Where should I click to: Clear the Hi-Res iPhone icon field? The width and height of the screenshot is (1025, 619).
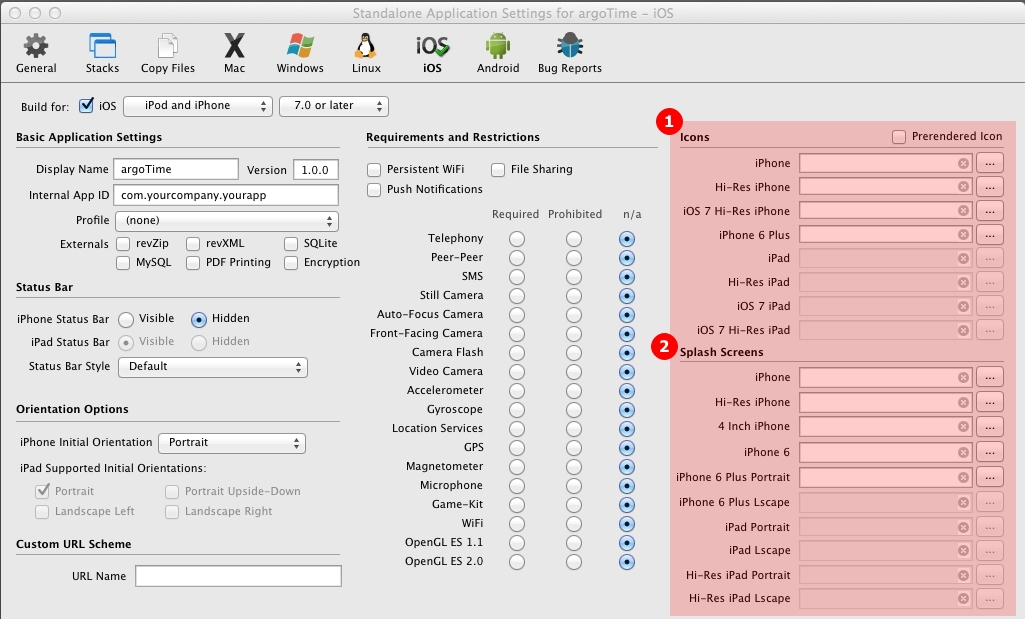point(964,187)
